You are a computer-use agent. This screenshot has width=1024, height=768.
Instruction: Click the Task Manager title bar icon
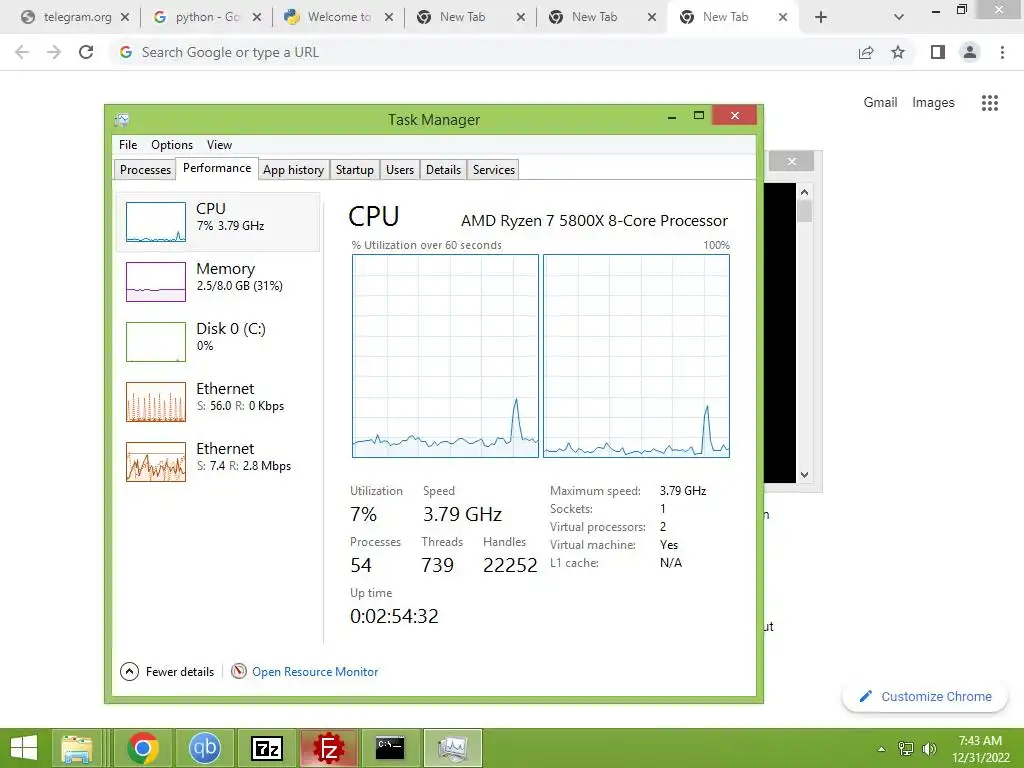tap(122, 120)
